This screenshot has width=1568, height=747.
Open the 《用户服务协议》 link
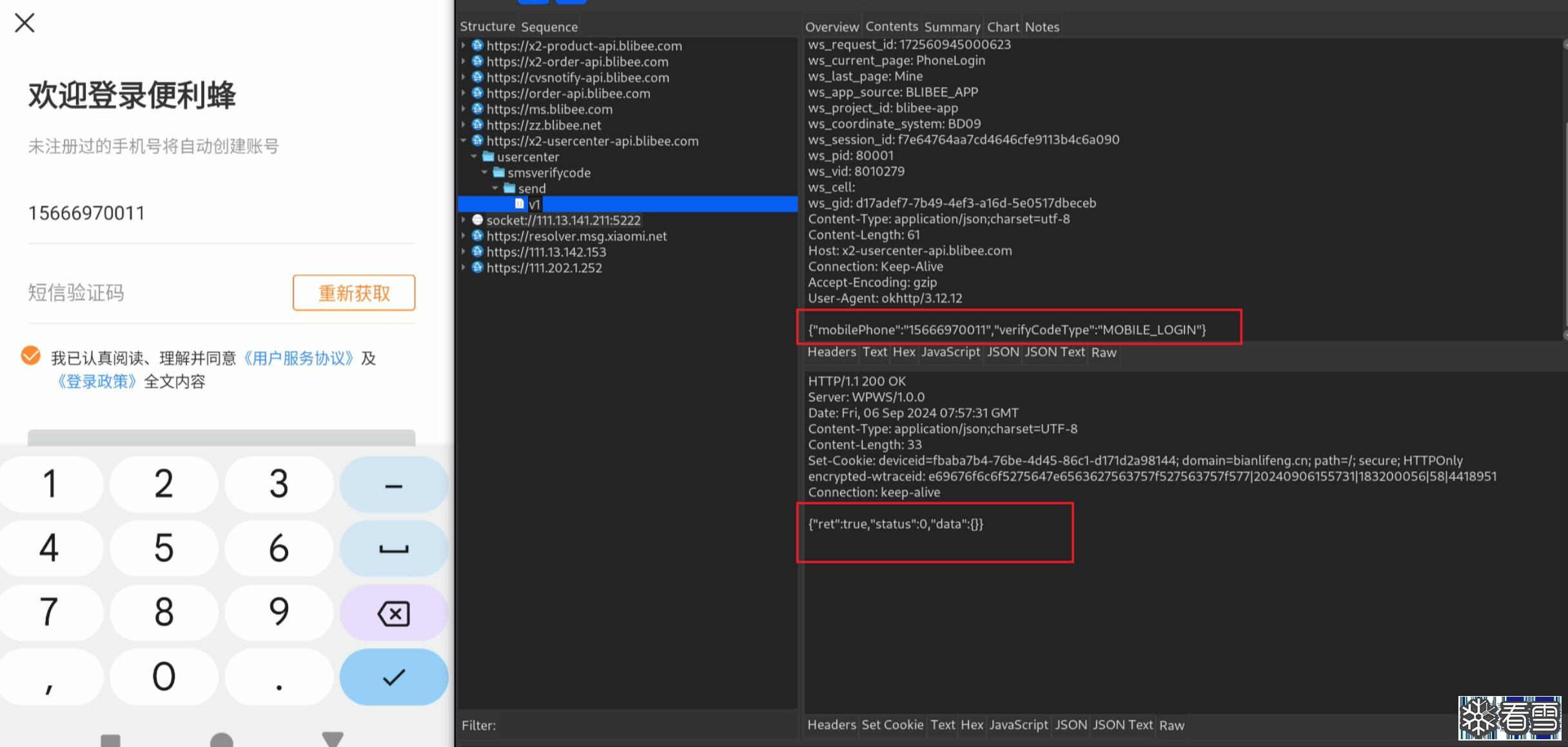299,359
